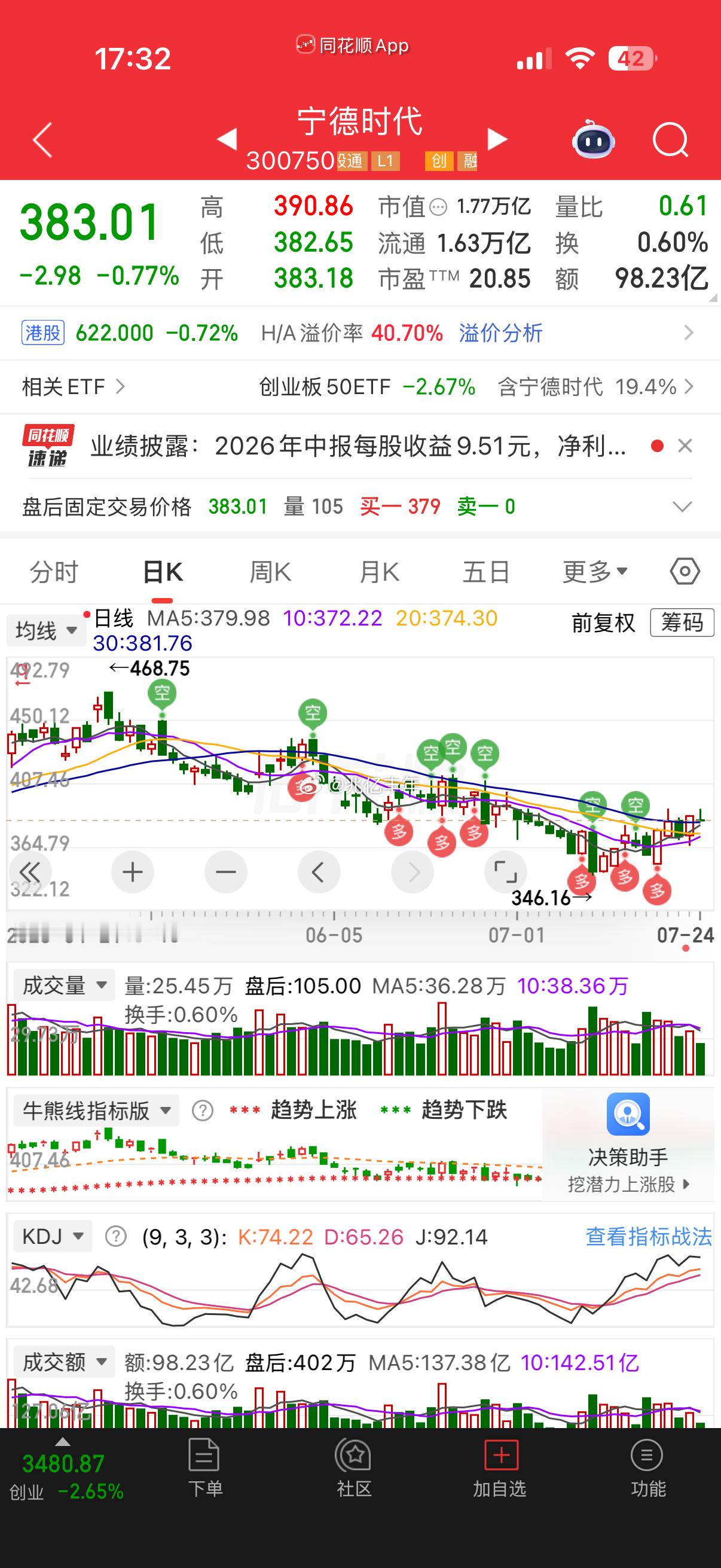721x1568 pixels.
Task: Dismiss the news banner with X
Action: (x=685, y=446)
